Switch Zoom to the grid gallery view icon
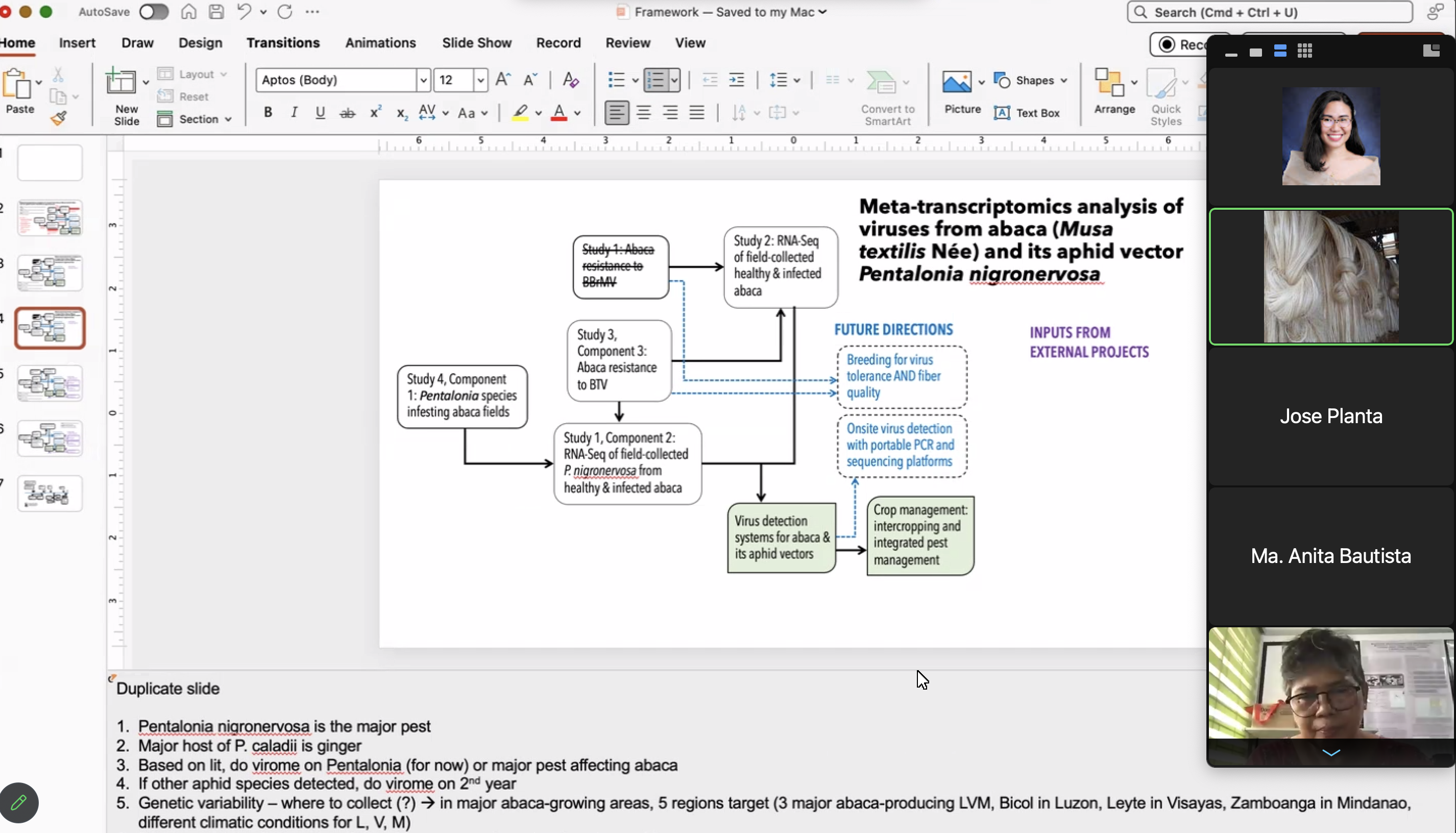Image resolution: width=1456 pixels, height=833 pixels. click(1304, 52)
